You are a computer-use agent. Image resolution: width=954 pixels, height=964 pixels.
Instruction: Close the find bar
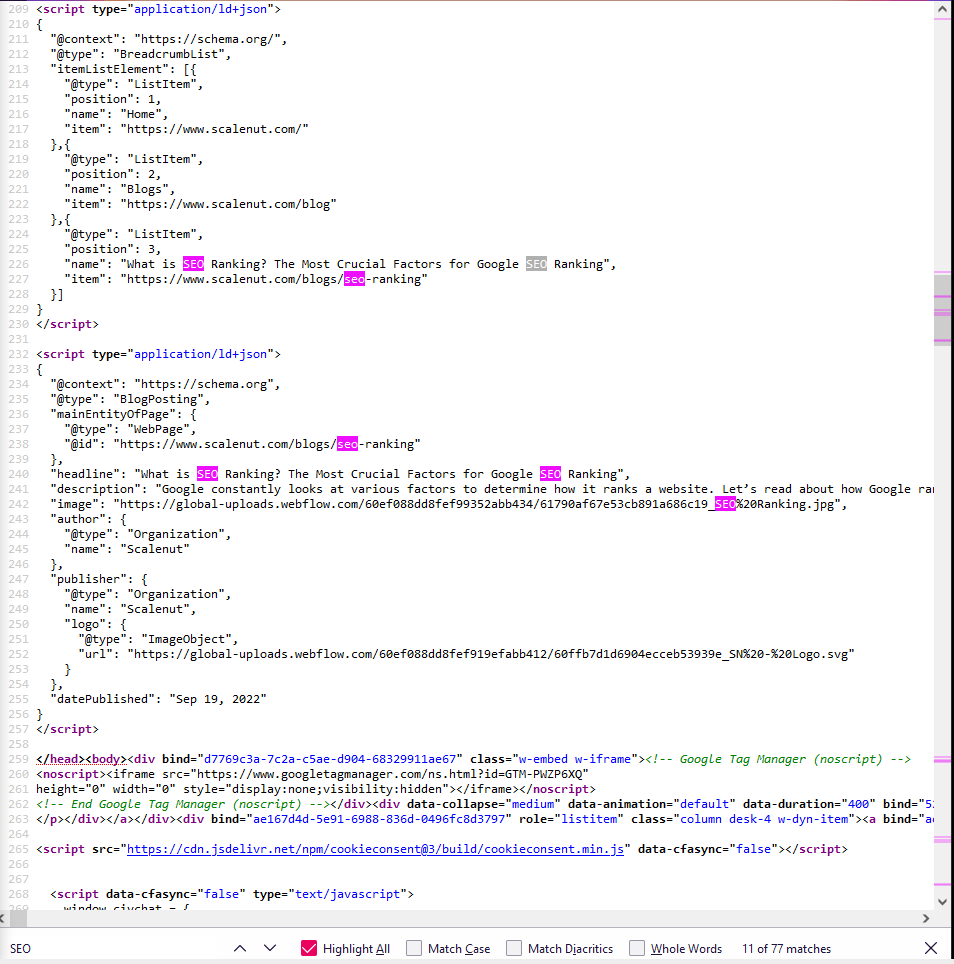click(931, 948)
